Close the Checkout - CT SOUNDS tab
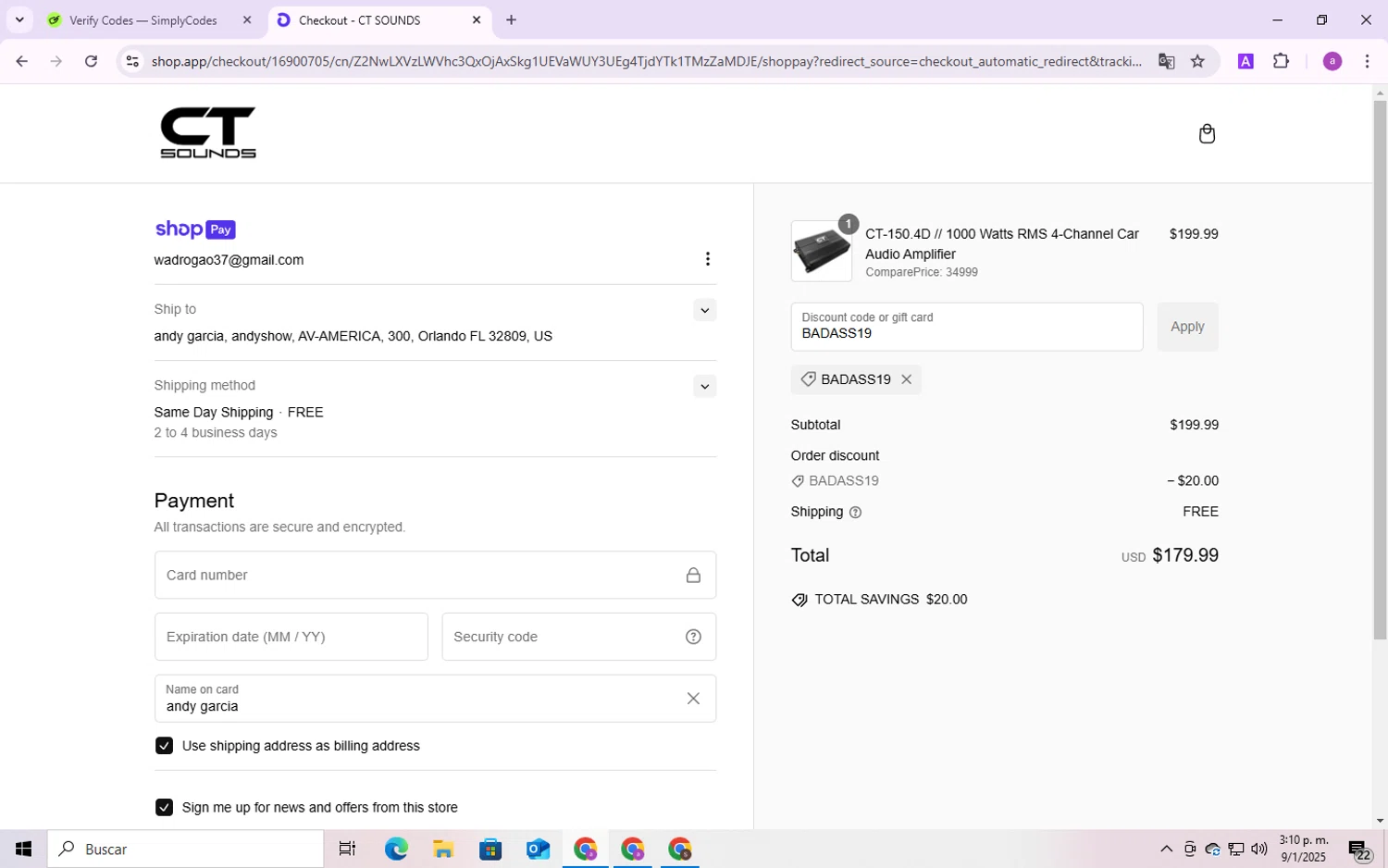 (x=477, y=19)
